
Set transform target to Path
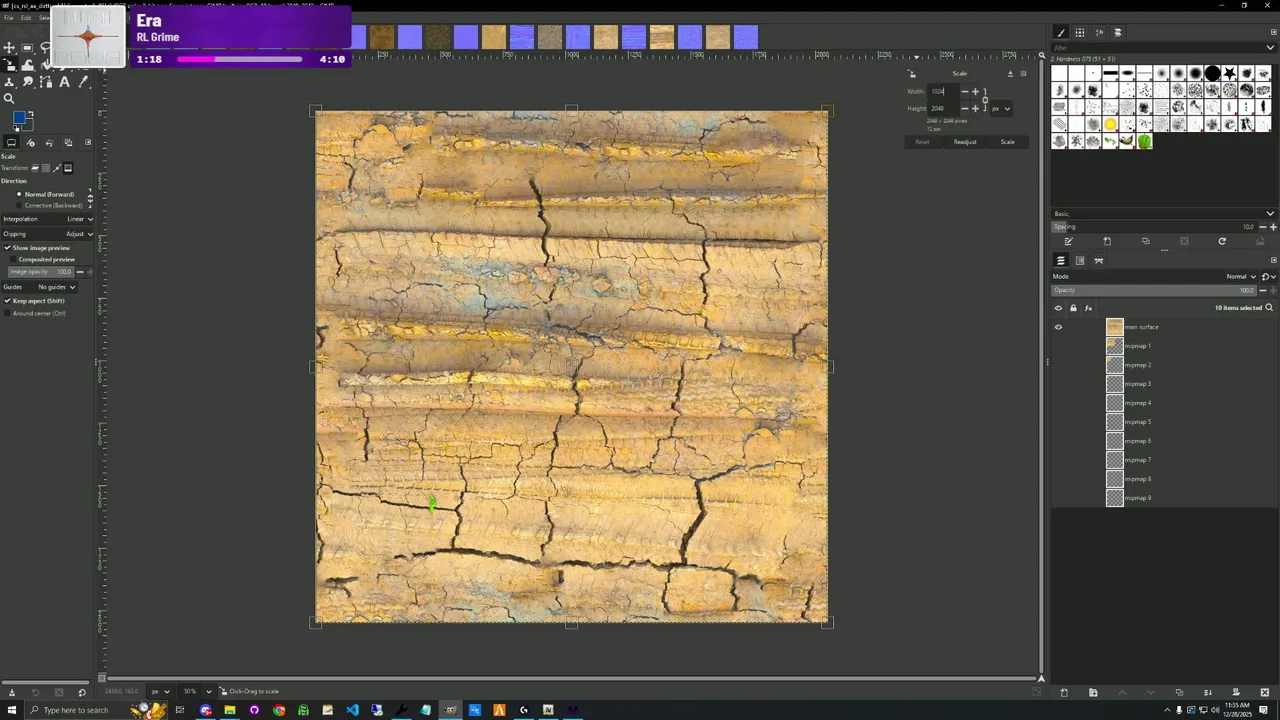[x=57, y=168]
